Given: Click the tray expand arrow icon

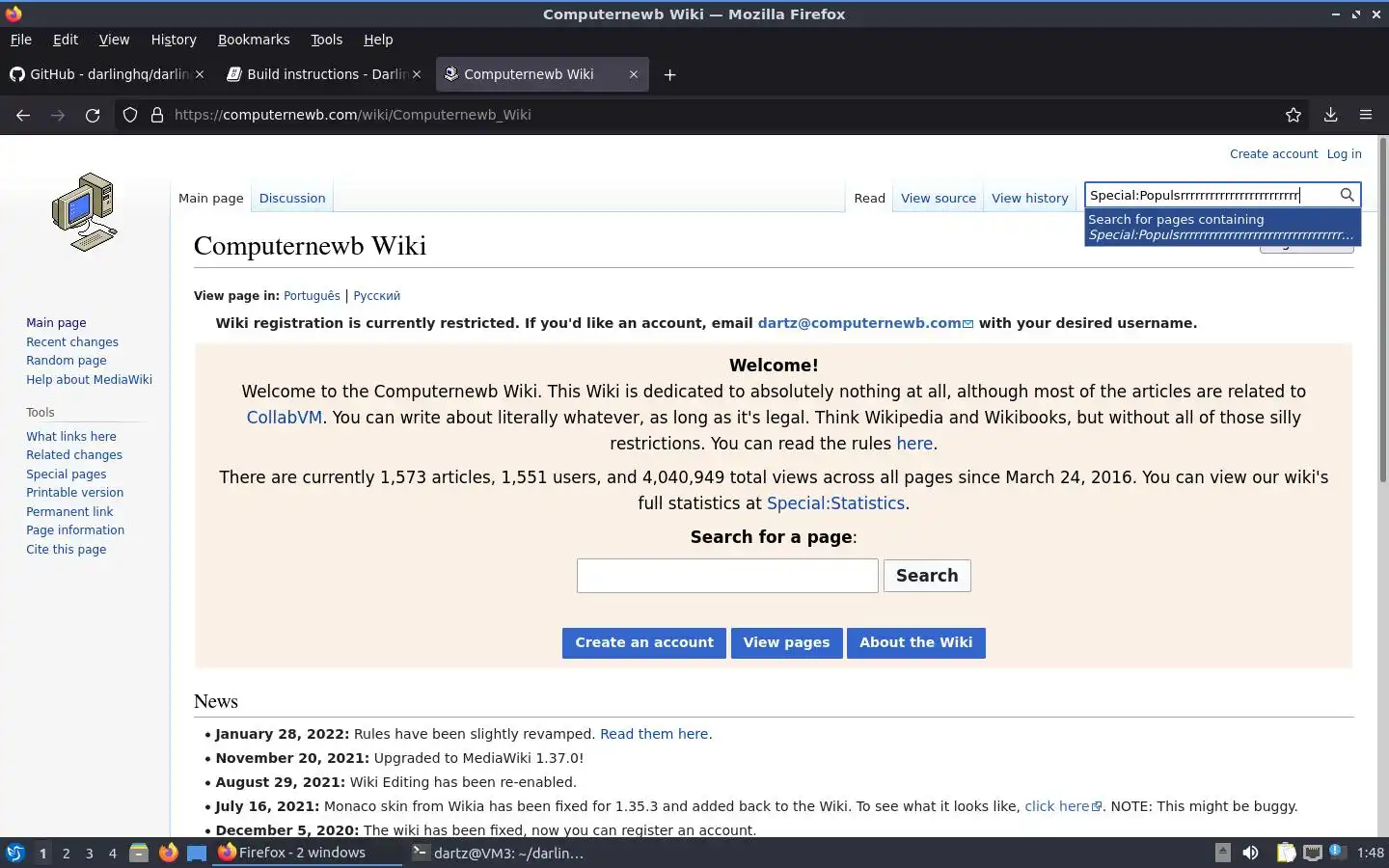Looking at the screenshot, I should (x=1222, y=852).
